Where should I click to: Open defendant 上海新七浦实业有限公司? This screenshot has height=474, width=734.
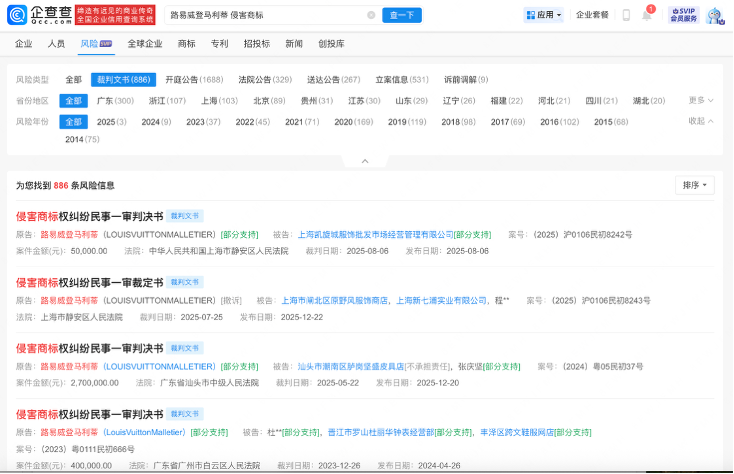pos(441,300)
